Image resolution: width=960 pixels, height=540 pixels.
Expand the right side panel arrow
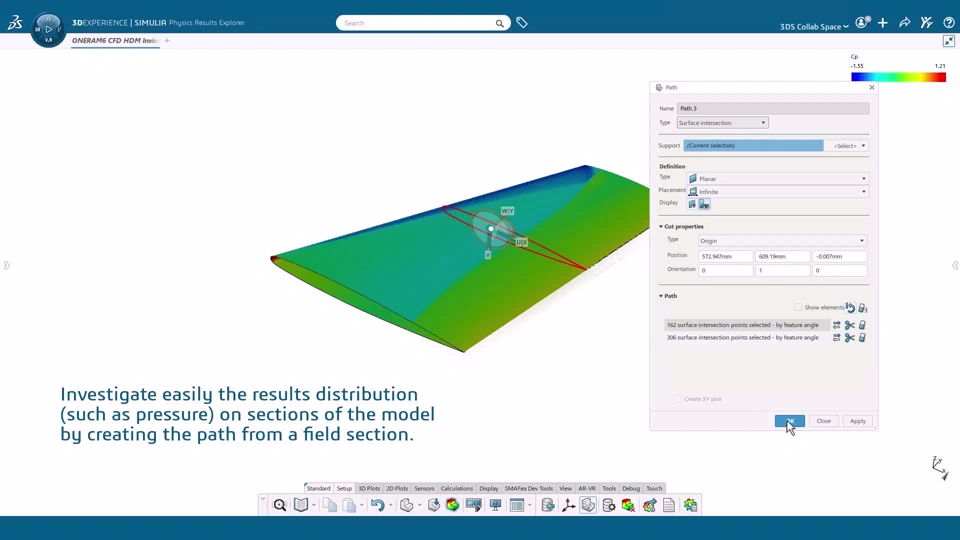click(954, 266)
